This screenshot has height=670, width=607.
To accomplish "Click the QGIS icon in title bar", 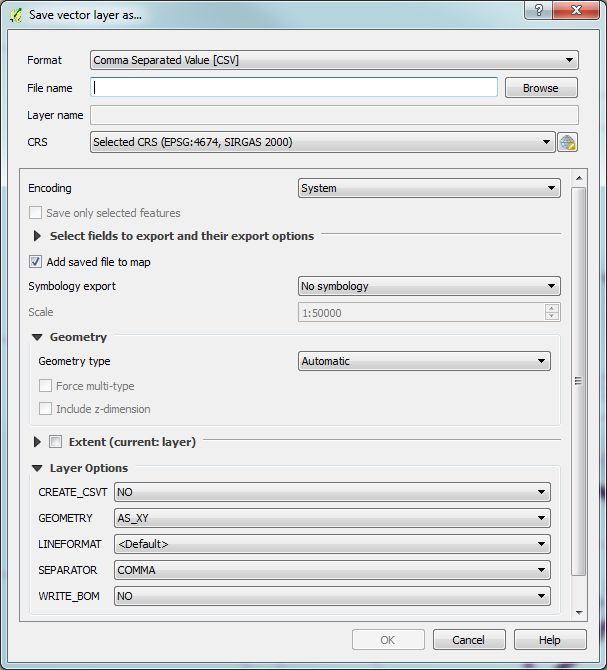I will [16, 15].
